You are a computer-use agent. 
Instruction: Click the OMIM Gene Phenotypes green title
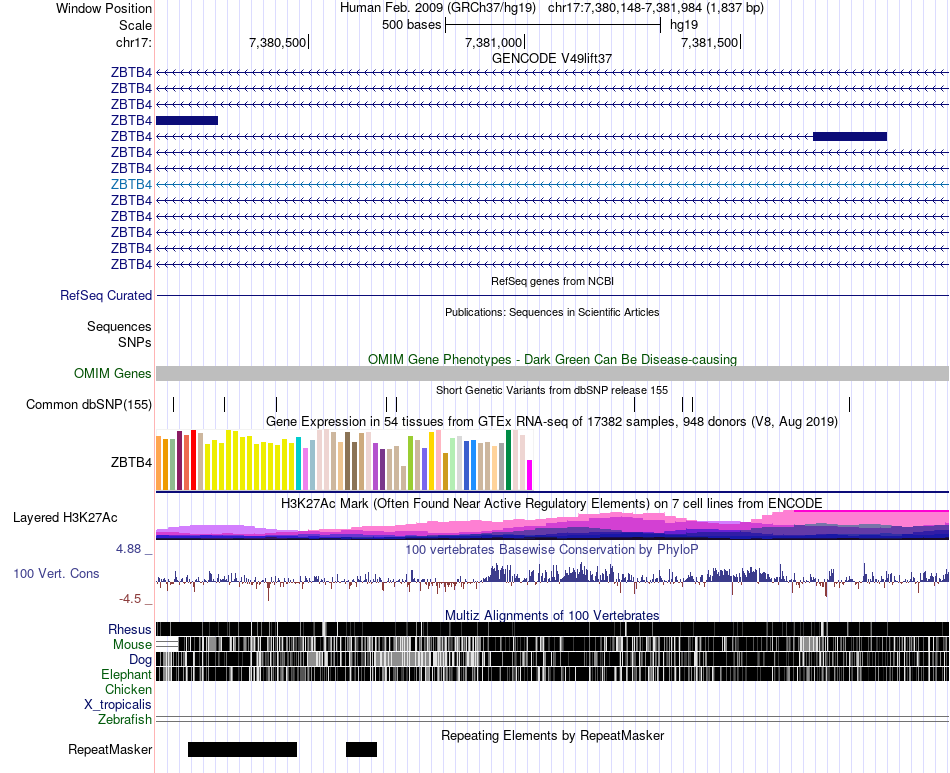coord(552,359)
